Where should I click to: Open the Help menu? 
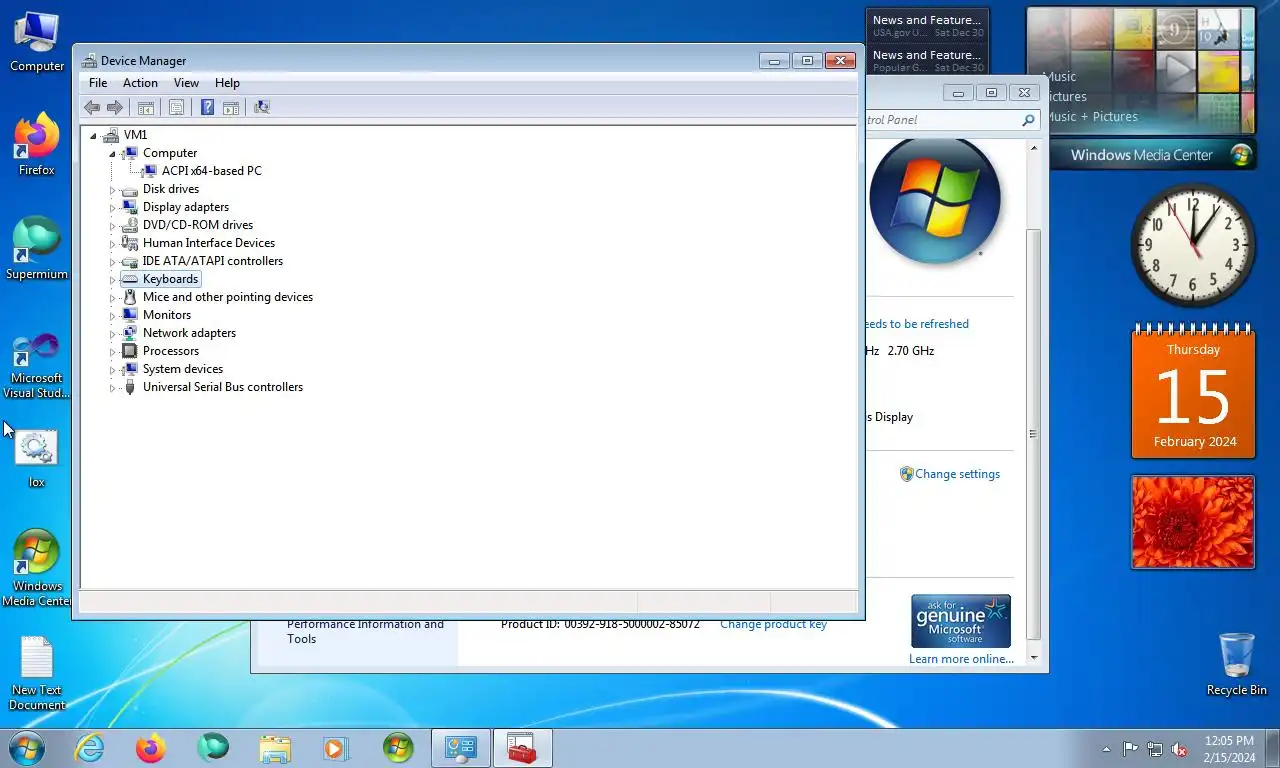(x=227, y=83)
